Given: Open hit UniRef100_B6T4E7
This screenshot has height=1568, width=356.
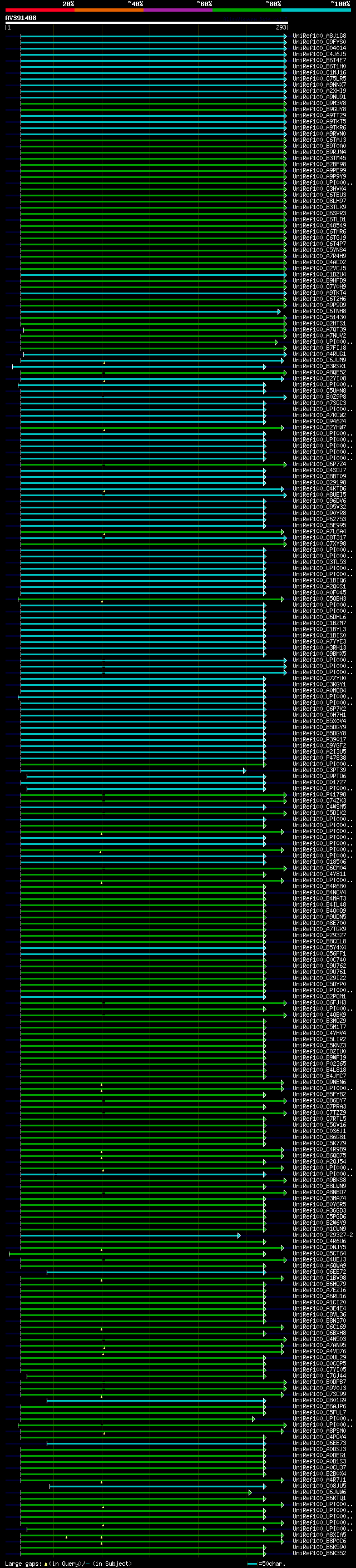Looking at the screenshot, I should 319,60.
